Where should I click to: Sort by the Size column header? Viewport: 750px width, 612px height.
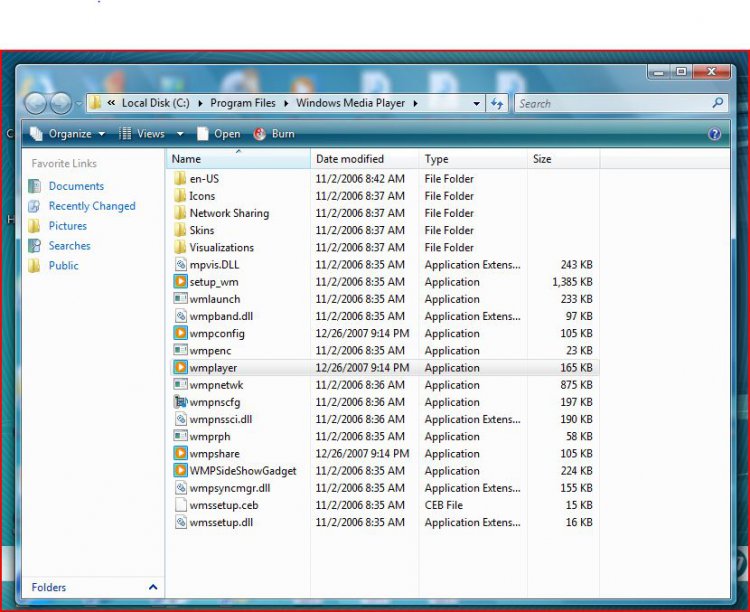pos(563,159)
